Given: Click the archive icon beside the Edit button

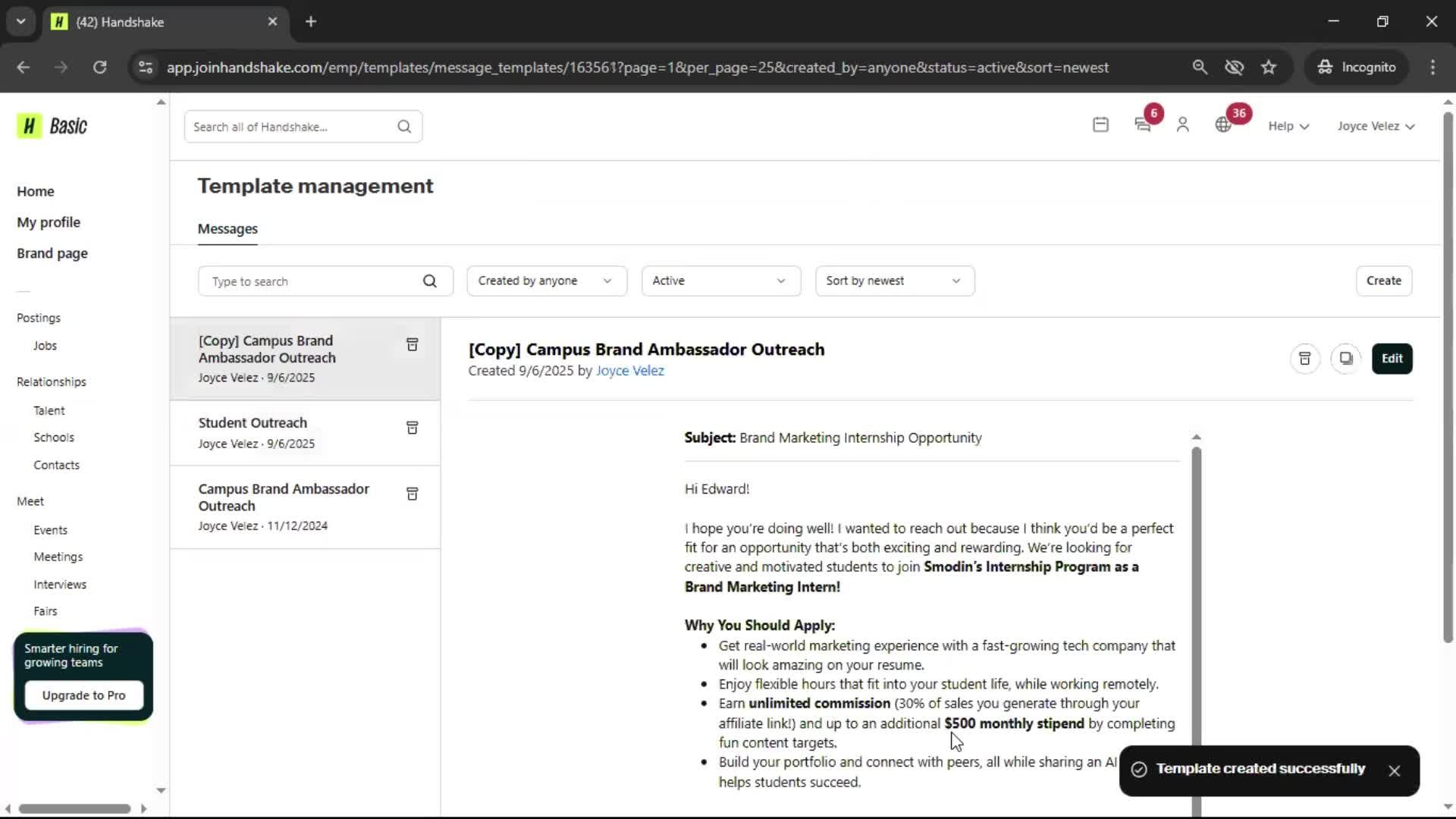Looking at the screenshot, I should [x=1304, y=359].
